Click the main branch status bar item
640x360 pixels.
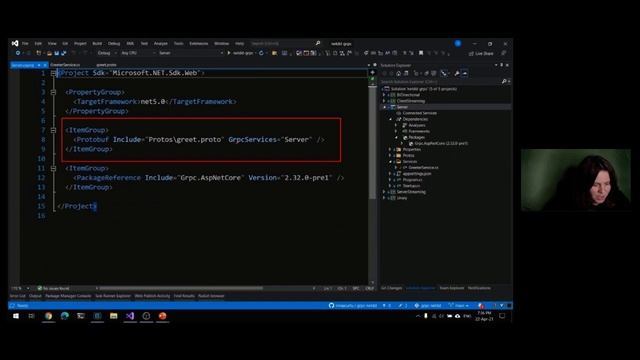pyautogui.click(x=458, y=305)
